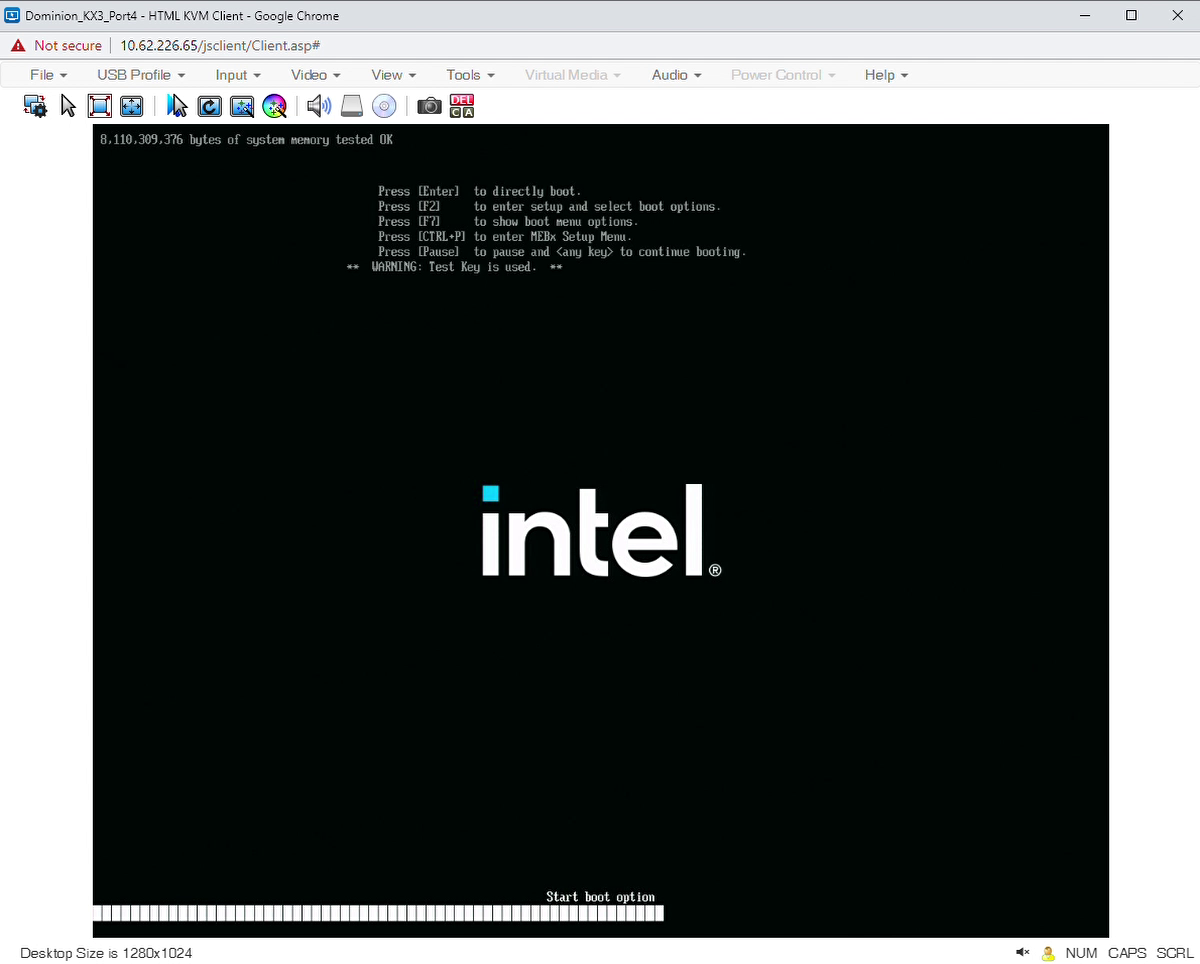Image resolution: width=1200 pixels, height=964 pixels.
Task: Open the File menu
Action: pyautogui.click(x=49, y=75)
